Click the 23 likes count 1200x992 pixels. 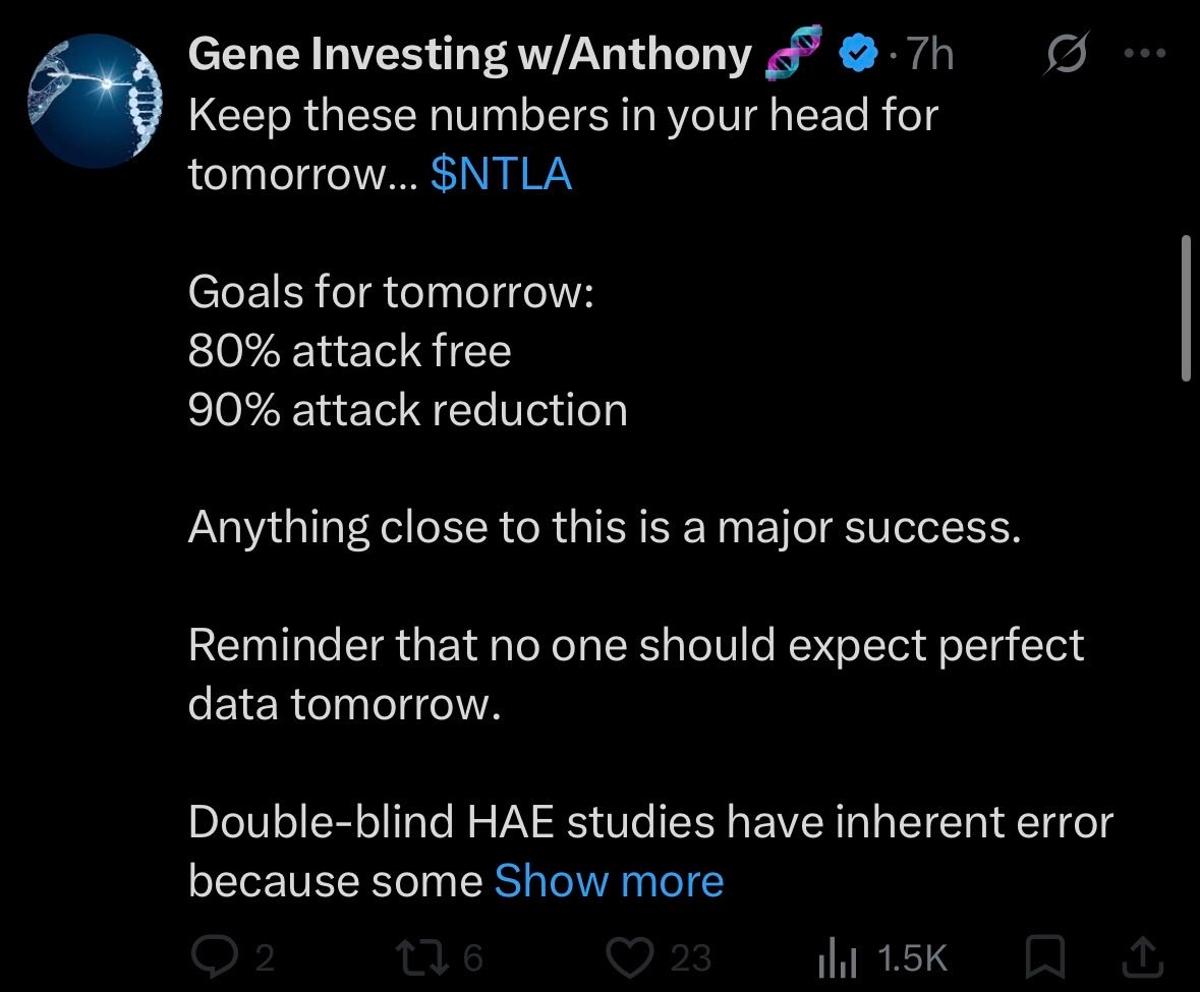pyautogui.click(x=690, y=959)
